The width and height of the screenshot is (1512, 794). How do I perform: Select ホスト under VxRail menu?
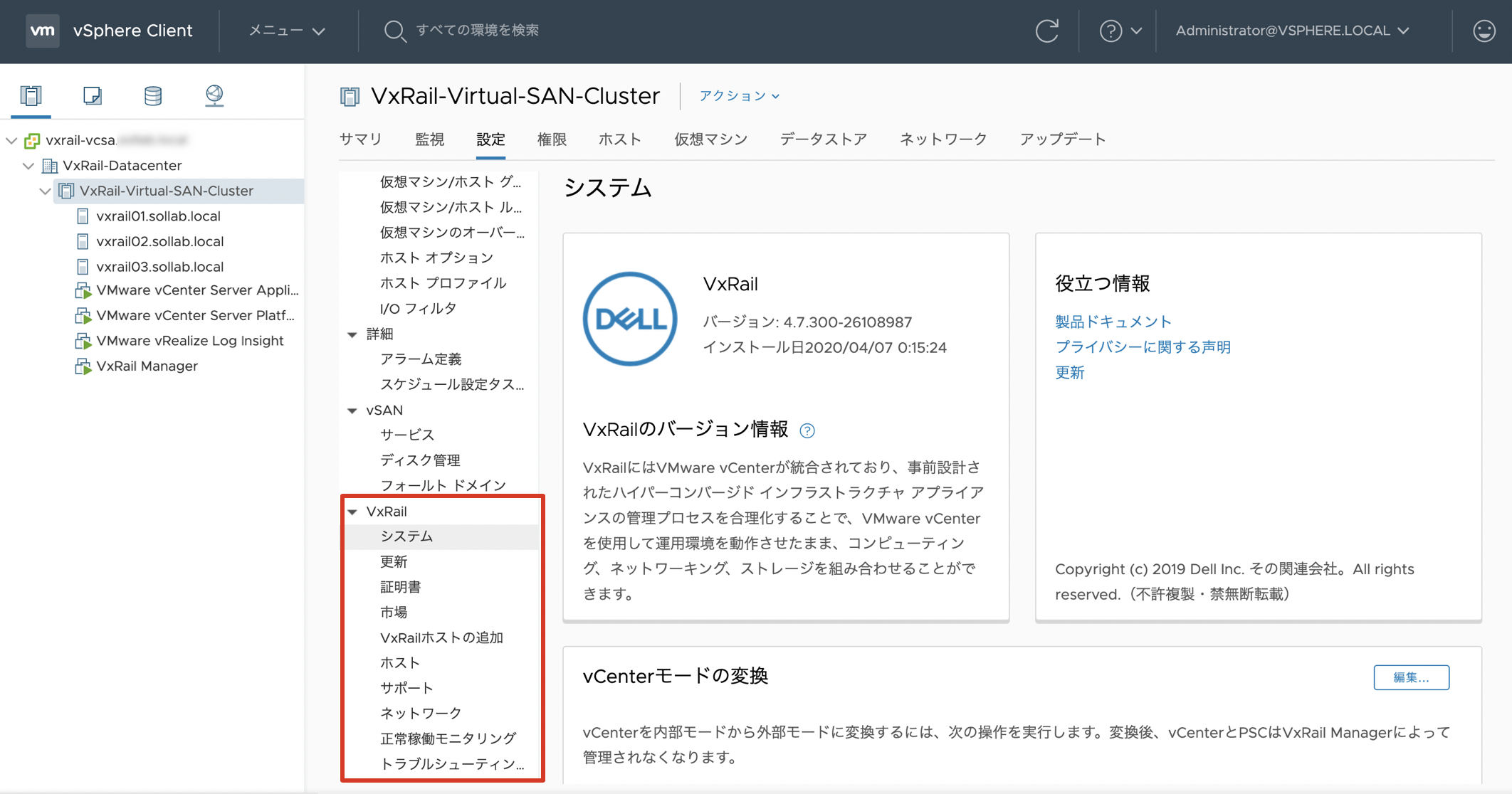pos(400,663)
